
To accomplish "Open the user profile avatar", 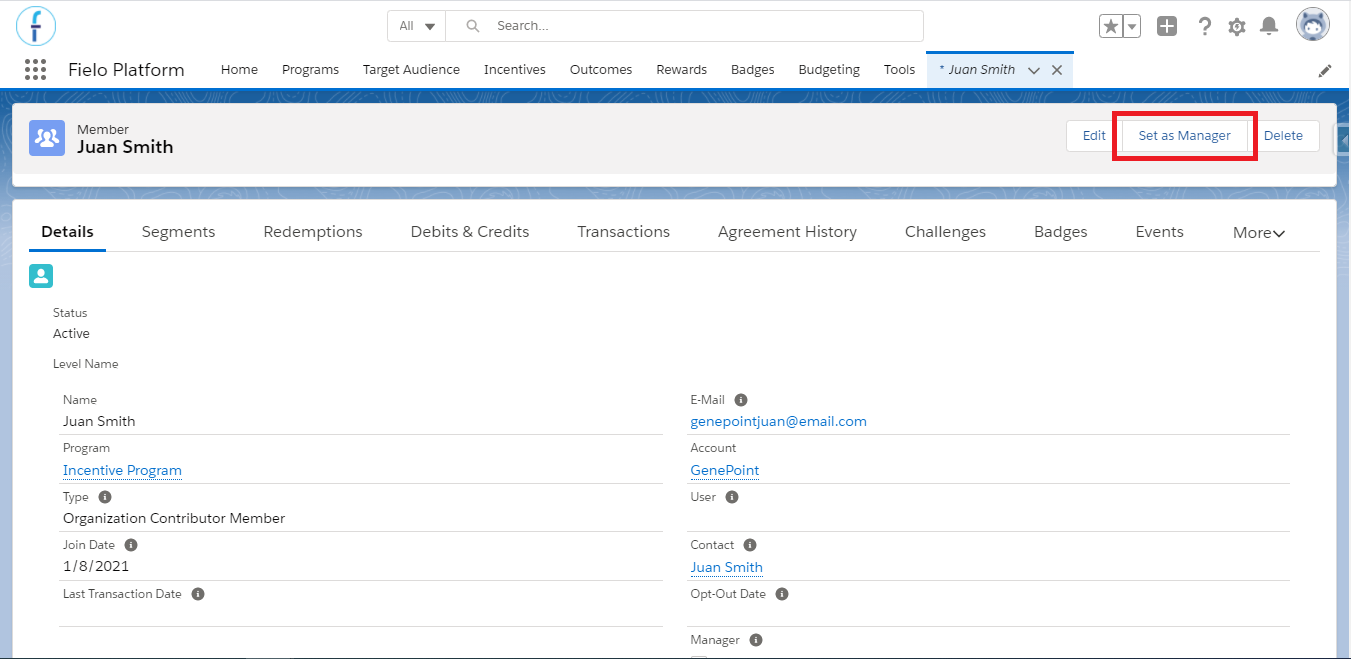I will click(1313, 25).
